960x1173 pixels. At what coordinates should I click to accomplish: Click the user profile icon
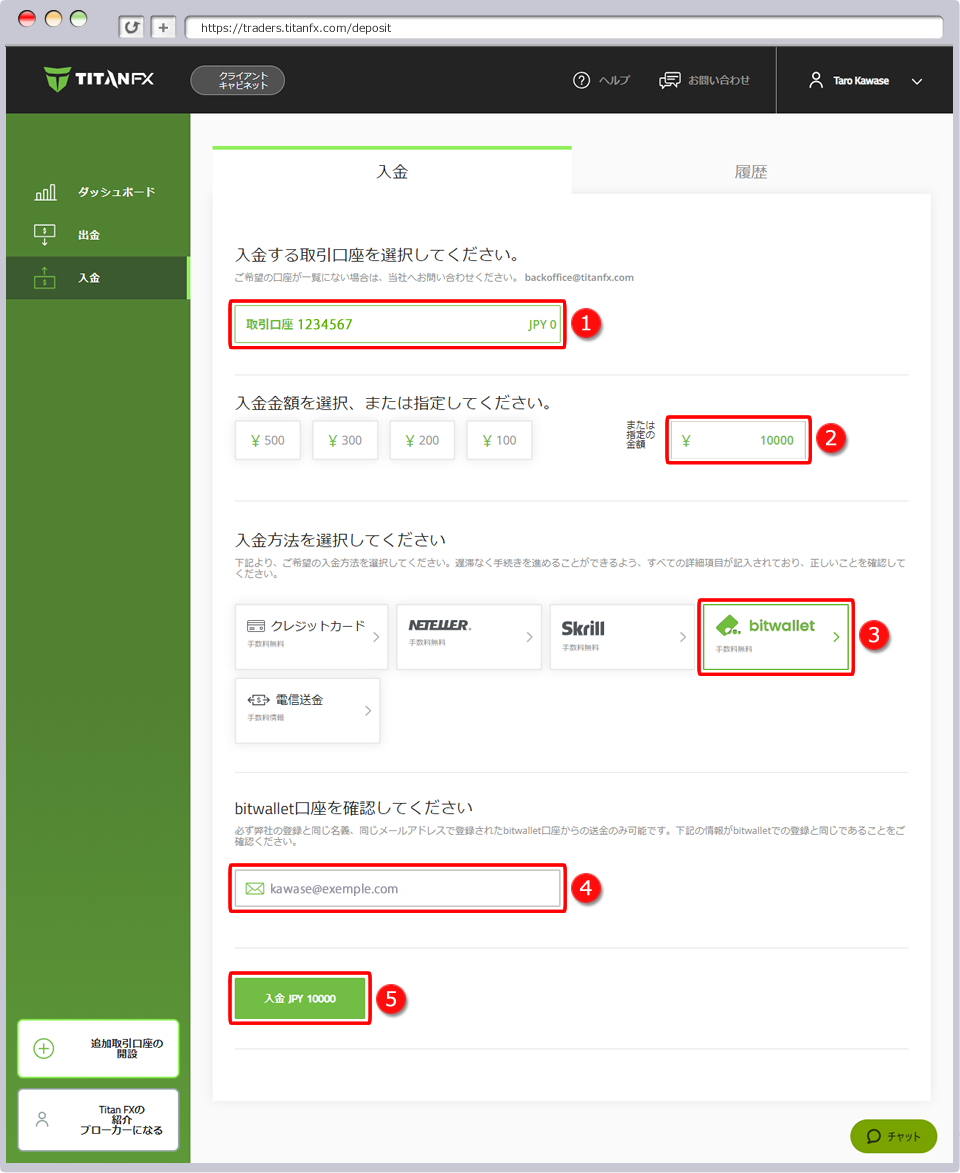pos(816,80)
